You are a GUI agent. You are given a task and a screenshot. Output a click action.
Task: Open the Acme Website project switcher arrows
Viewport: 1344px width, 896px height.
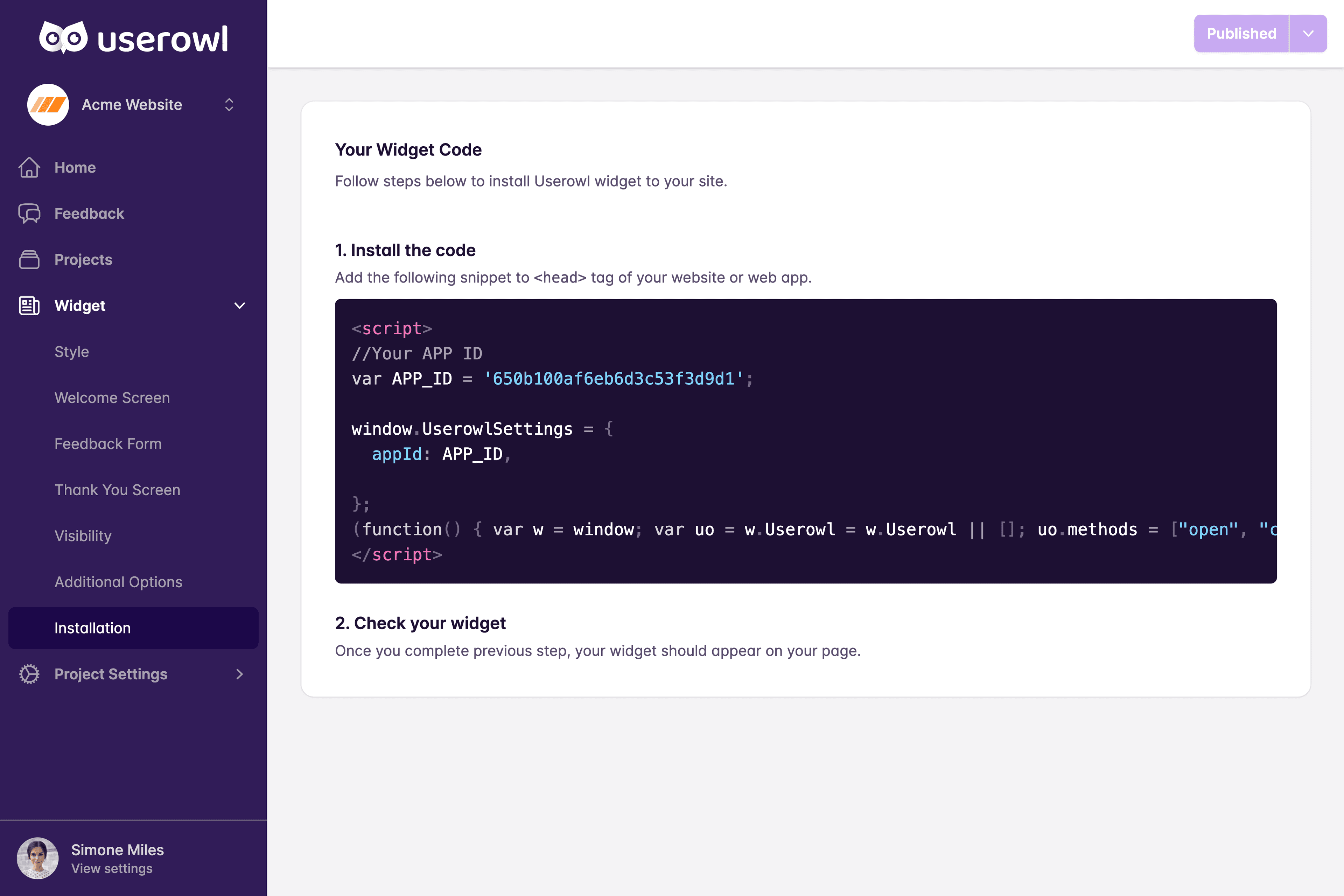229,105
